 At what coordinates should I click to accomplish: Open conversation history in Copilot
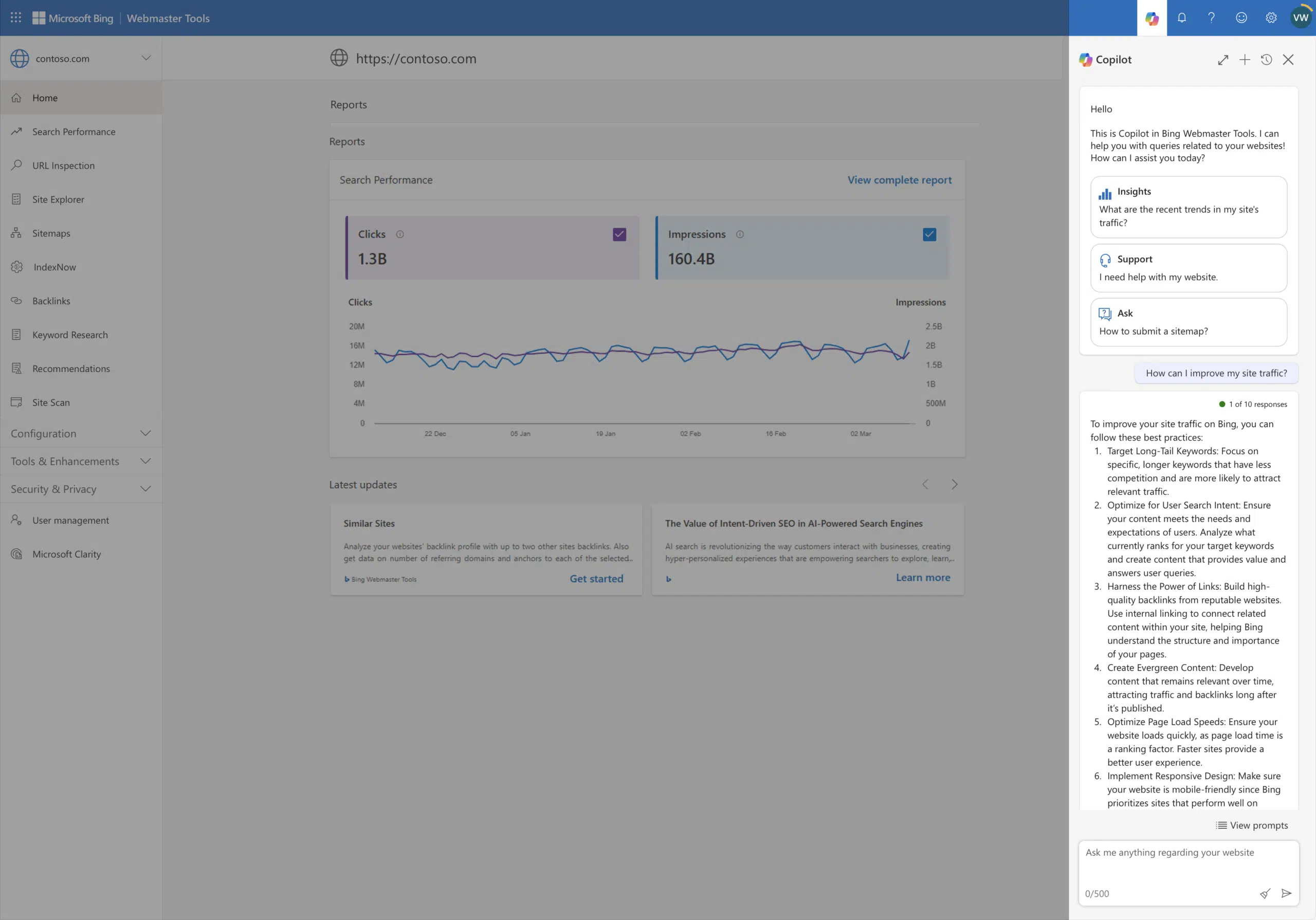click(x=1266, y=60)
